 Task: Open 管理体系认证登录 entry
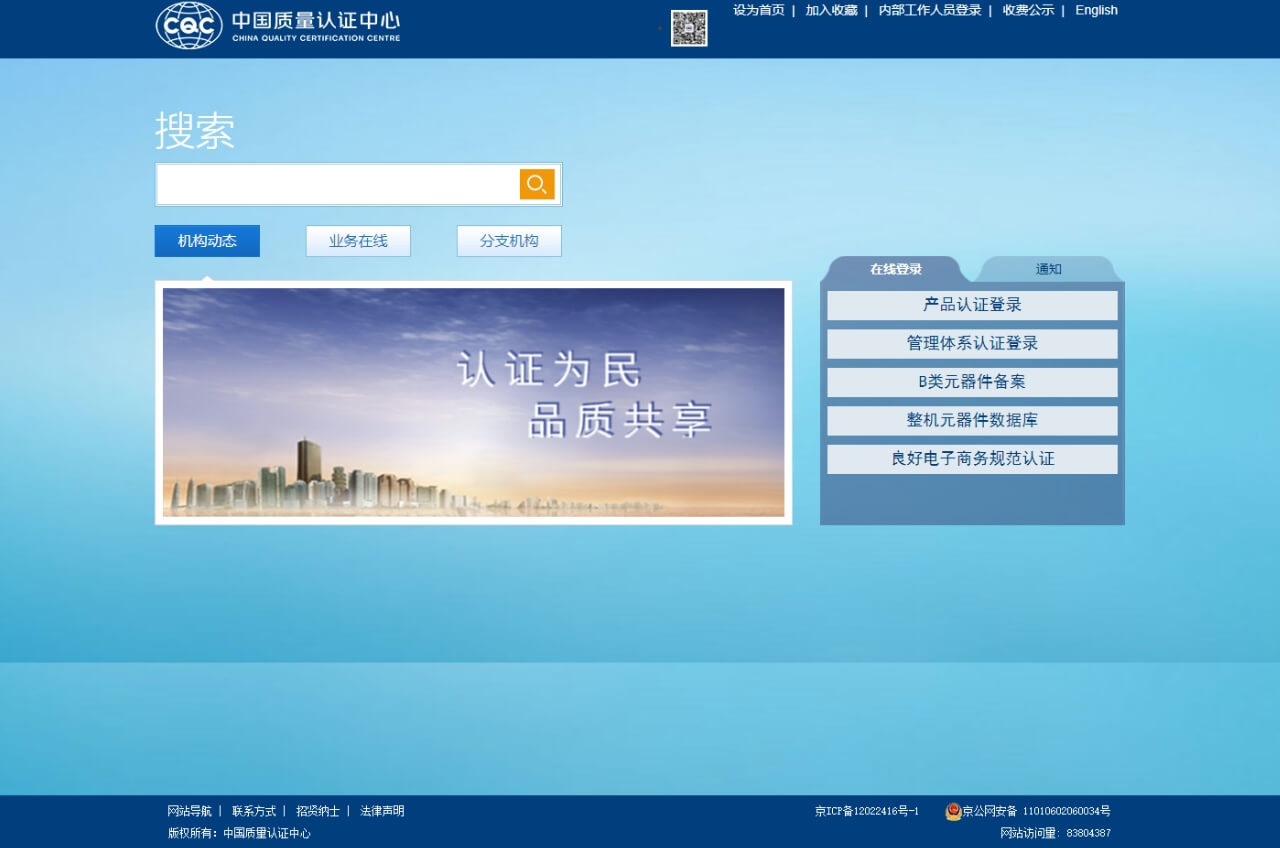click(971, 343)
